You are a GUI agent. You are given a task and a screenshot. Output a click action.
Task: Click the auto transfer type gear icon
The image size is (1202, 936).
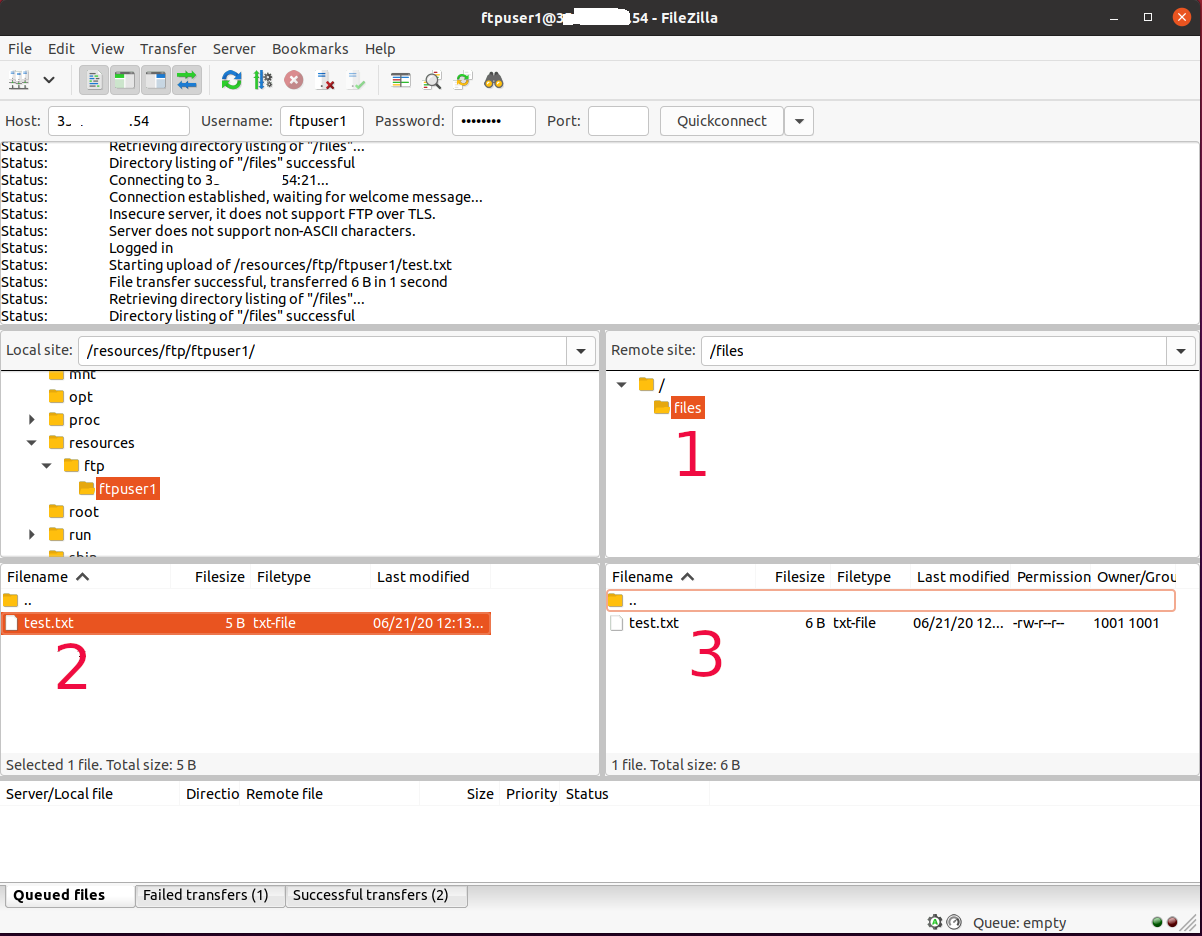[x=935, y=922]
